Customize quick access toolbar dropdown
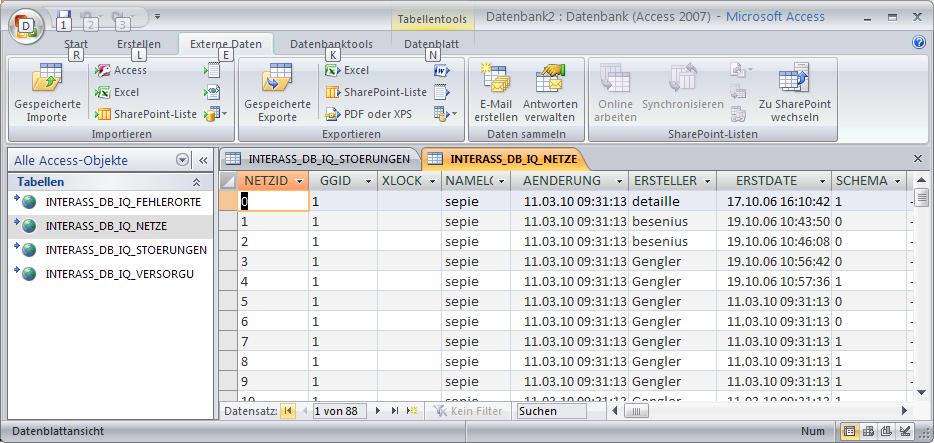The width and height of the screenshot is (934, 443). tap(157, 16)
